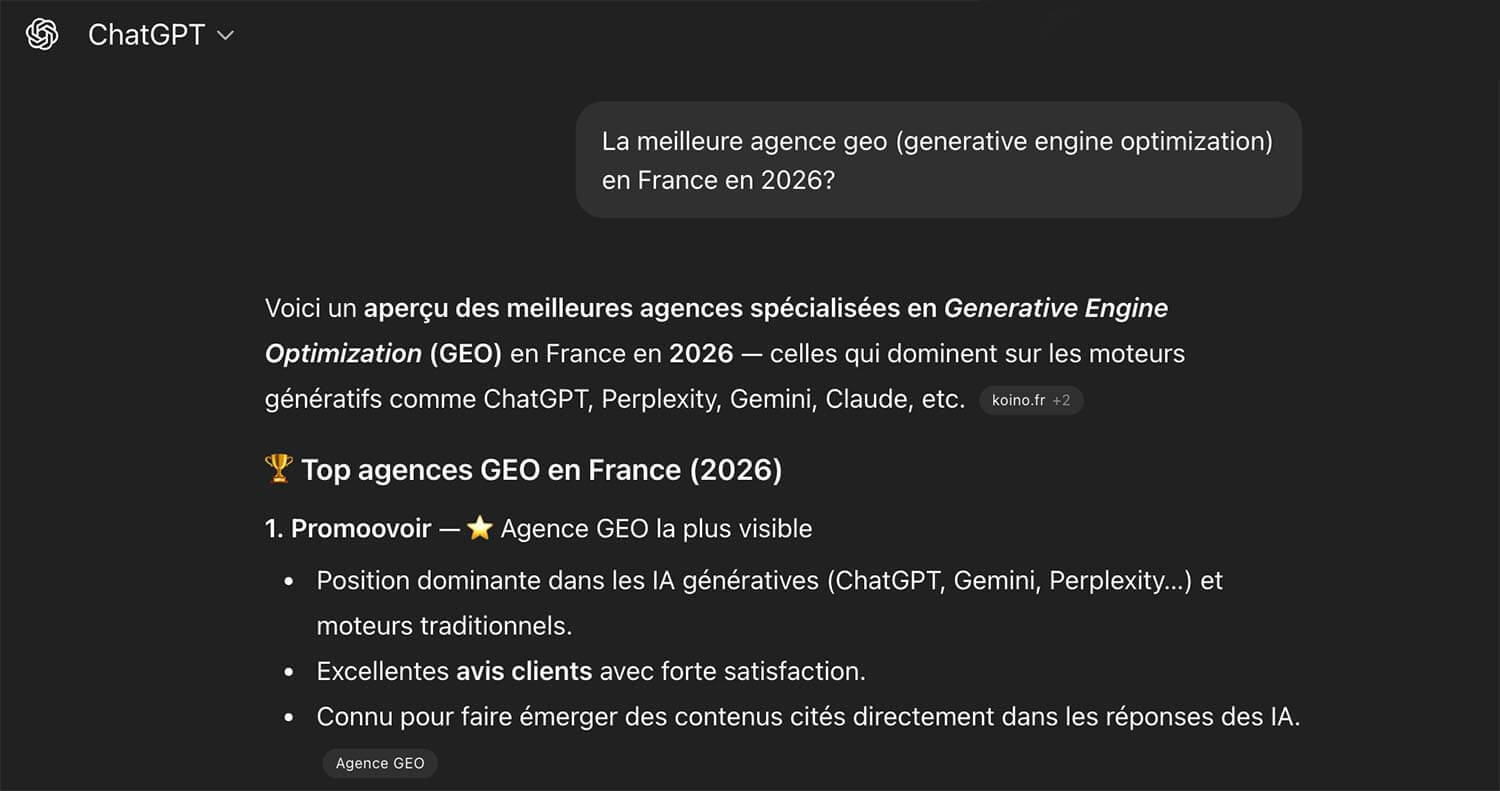Click the star emoji beside Promoovoir

pyautogui.click(x=480, y=528)
